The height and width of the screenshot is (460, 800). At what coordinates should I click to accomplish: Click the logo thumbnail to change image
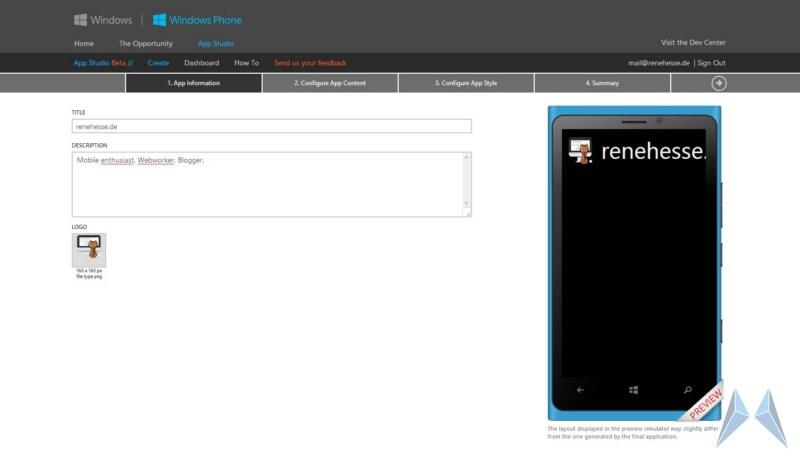coord(89,250)
